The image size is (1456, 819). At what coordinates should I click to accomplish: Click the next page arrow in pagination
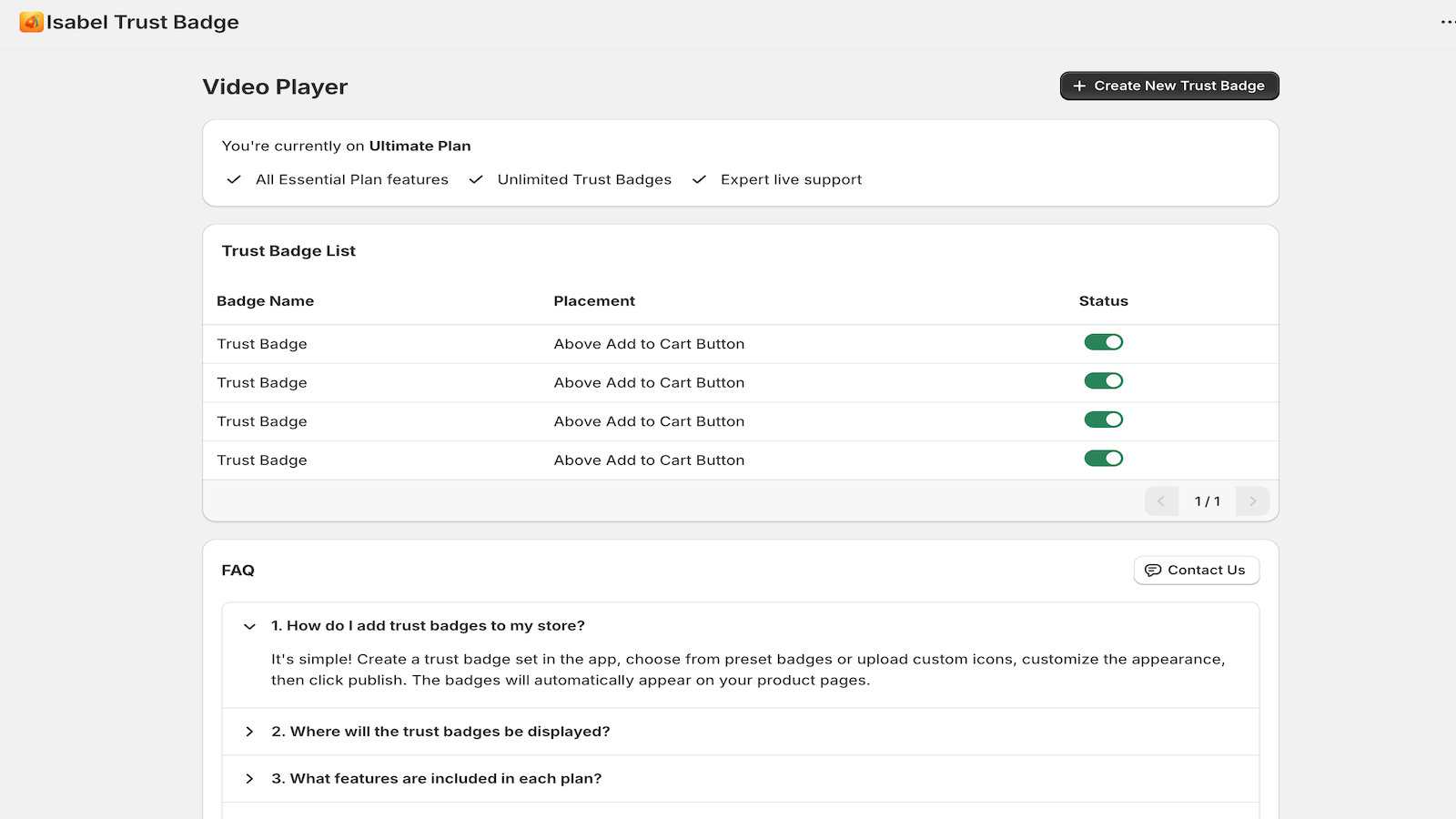(x=1252, y=500)
